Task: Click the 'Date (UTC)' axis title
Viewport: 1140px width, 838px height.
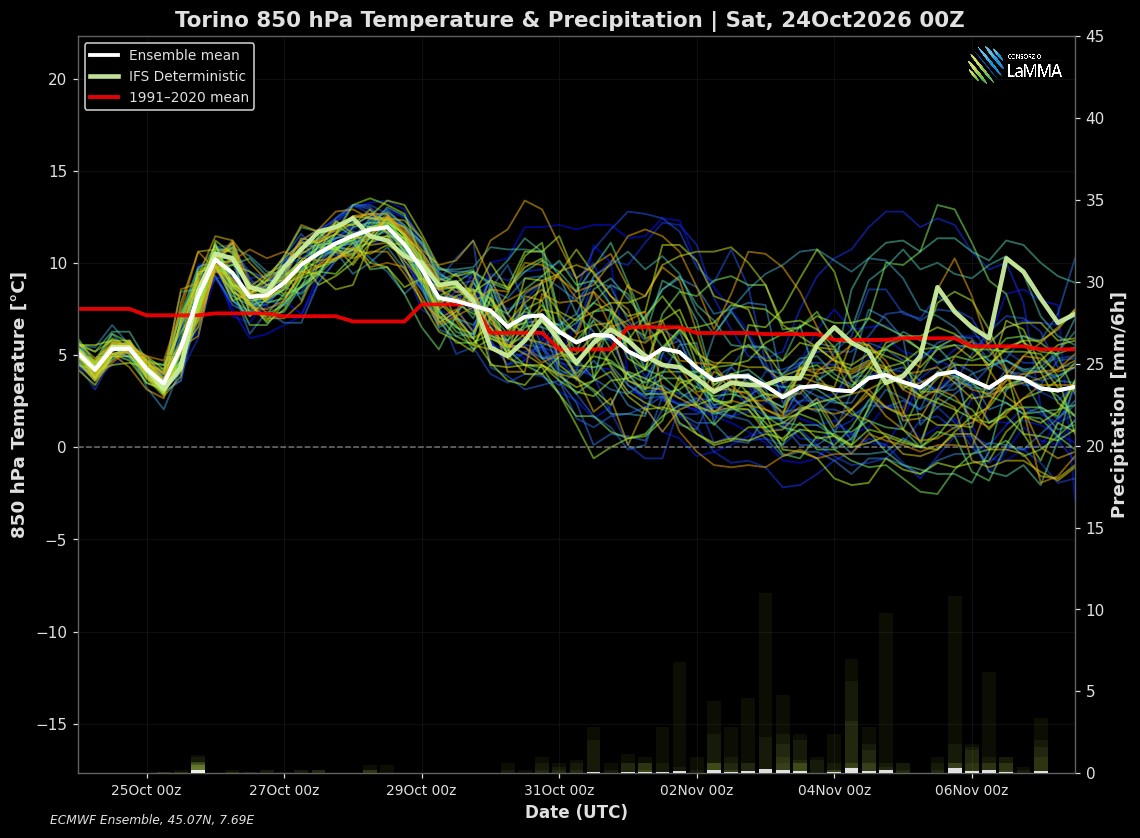Action: click(x=577, y=812)
